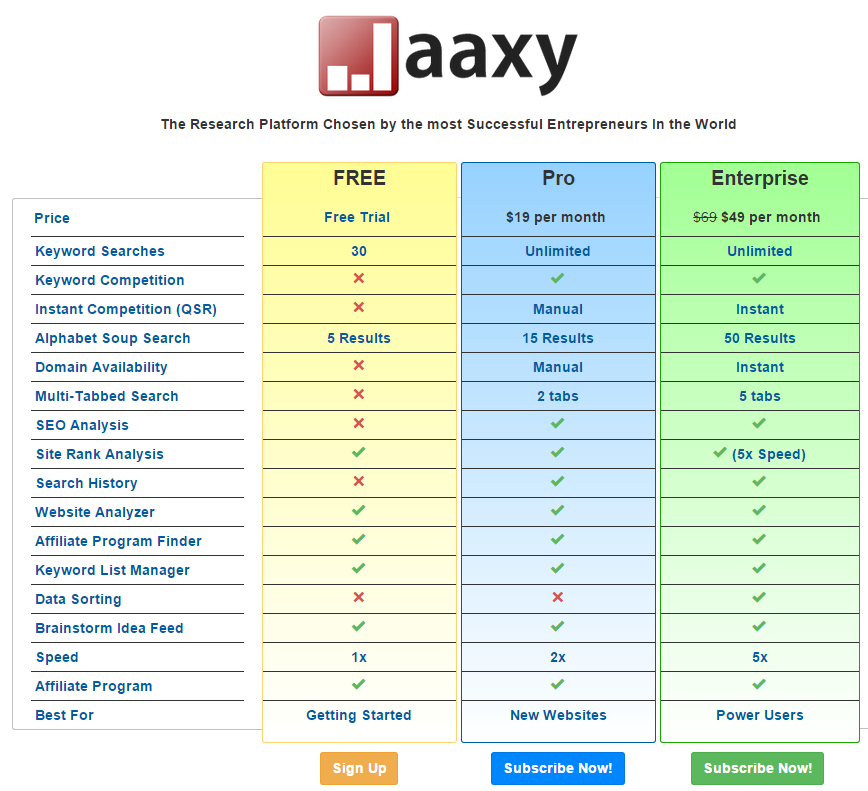Image resolution: width=868 pixels, height=791 pixels.
Task: Click the 'Keyword Searches' row label
Action: (x=100, y=251)
